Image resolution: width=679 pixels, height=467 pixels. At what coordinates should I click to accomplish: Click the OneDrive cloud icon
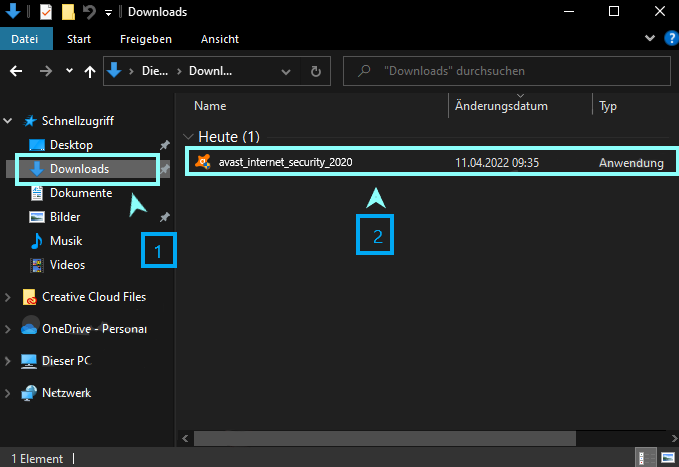29,329
